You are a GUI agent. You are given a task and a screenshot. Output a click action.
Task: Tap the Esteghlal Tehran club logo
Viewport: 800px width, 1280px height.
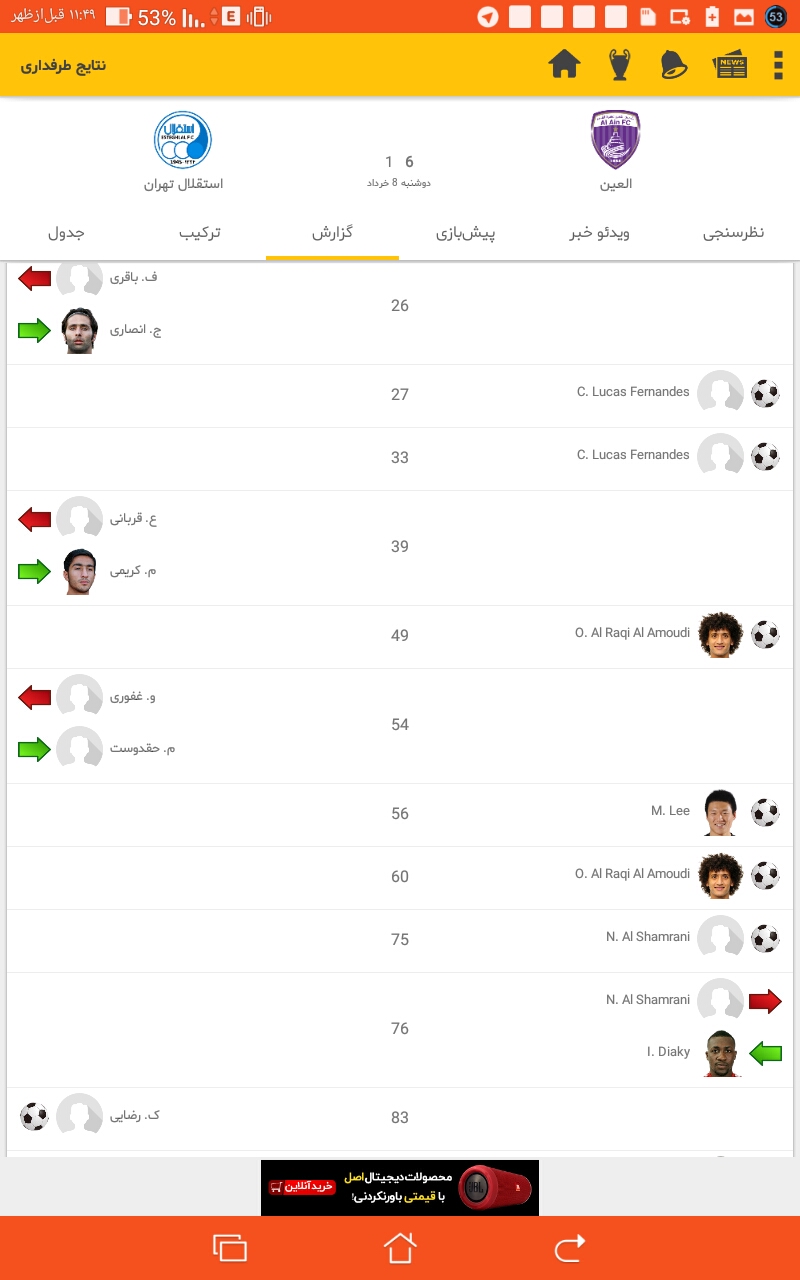click(183, 139)
